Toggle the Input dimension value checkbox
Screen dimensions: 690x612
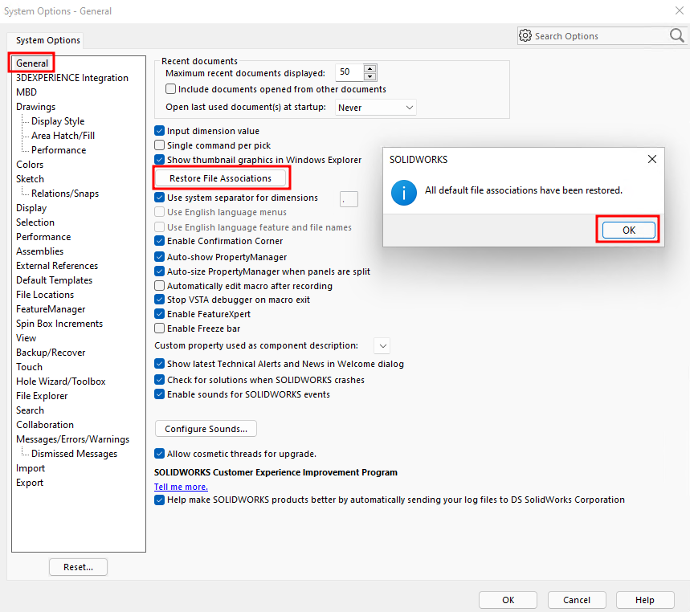[160, 131]
